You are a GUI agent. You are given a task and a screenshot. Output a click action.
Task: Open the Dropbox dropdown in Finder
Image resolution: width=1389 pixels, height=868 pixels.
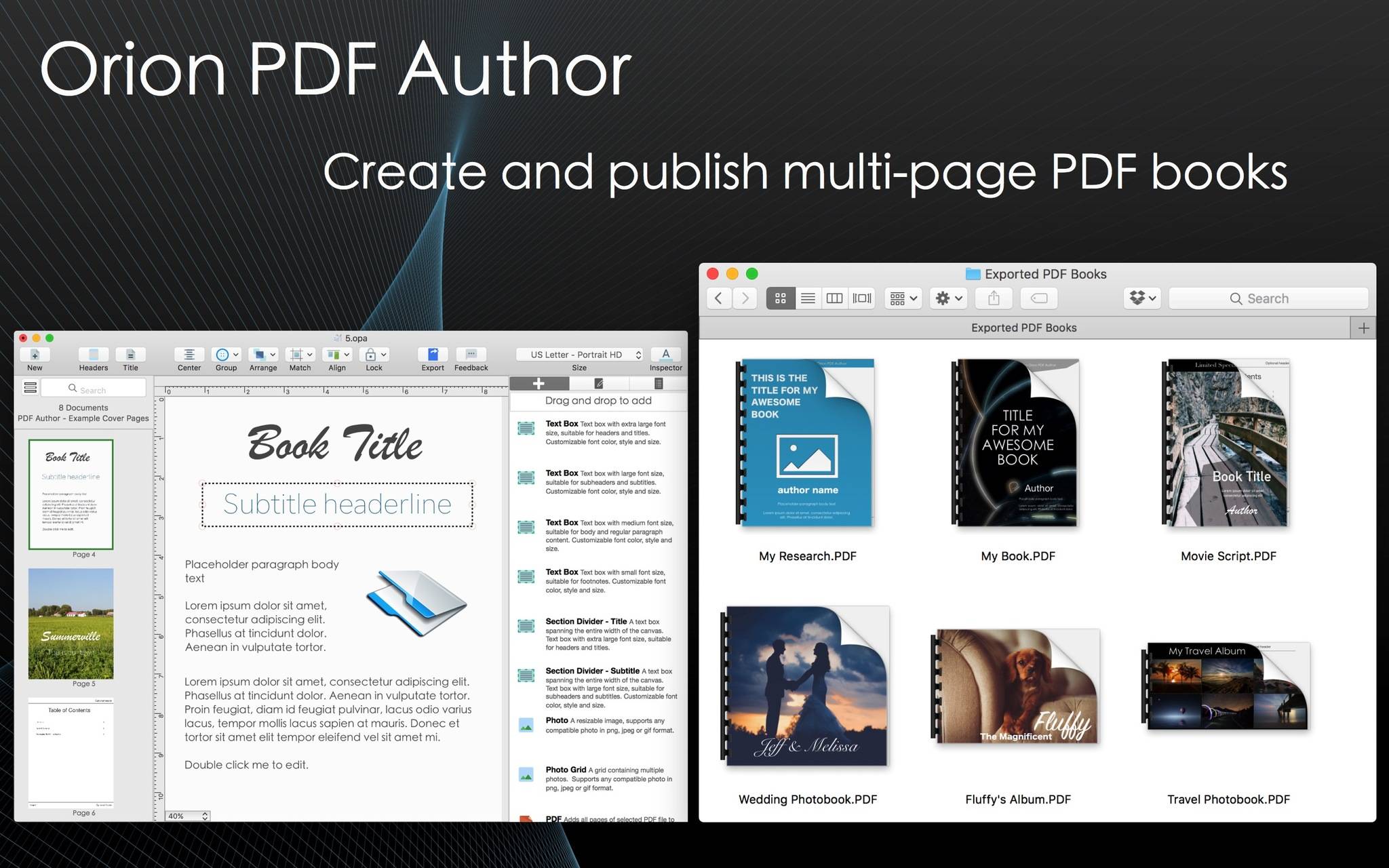coord(1143,298)
